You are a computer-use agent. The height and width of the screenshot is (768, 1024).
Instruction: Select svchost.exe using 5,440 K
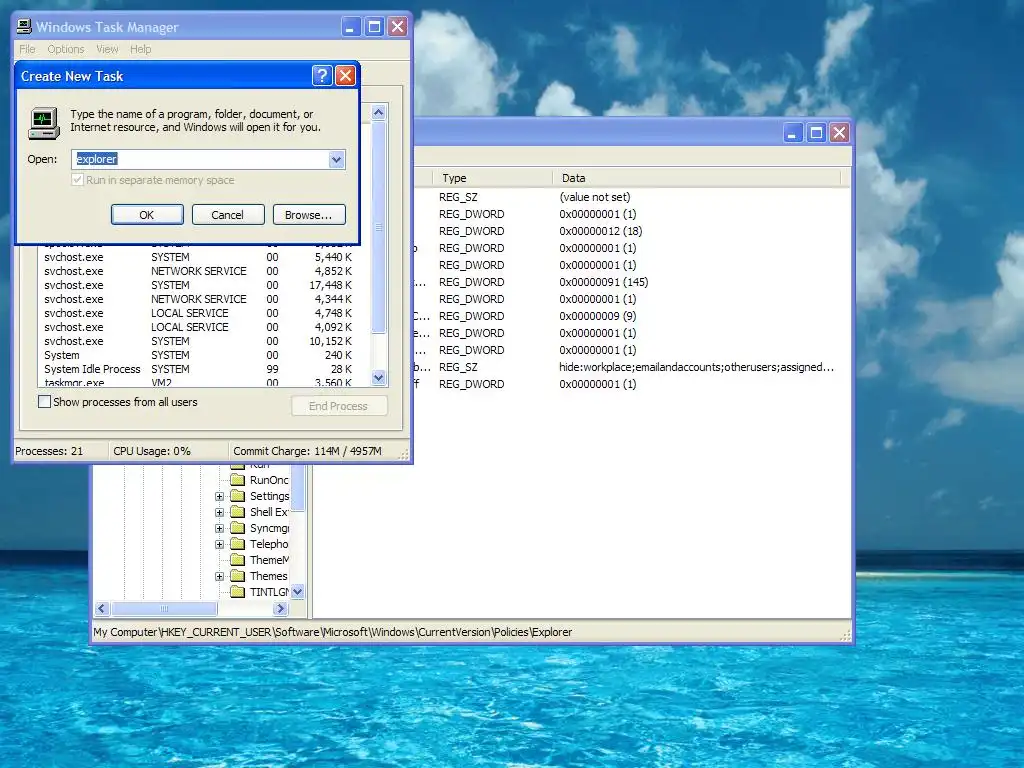pyautogui.click(x=198, y=257)
